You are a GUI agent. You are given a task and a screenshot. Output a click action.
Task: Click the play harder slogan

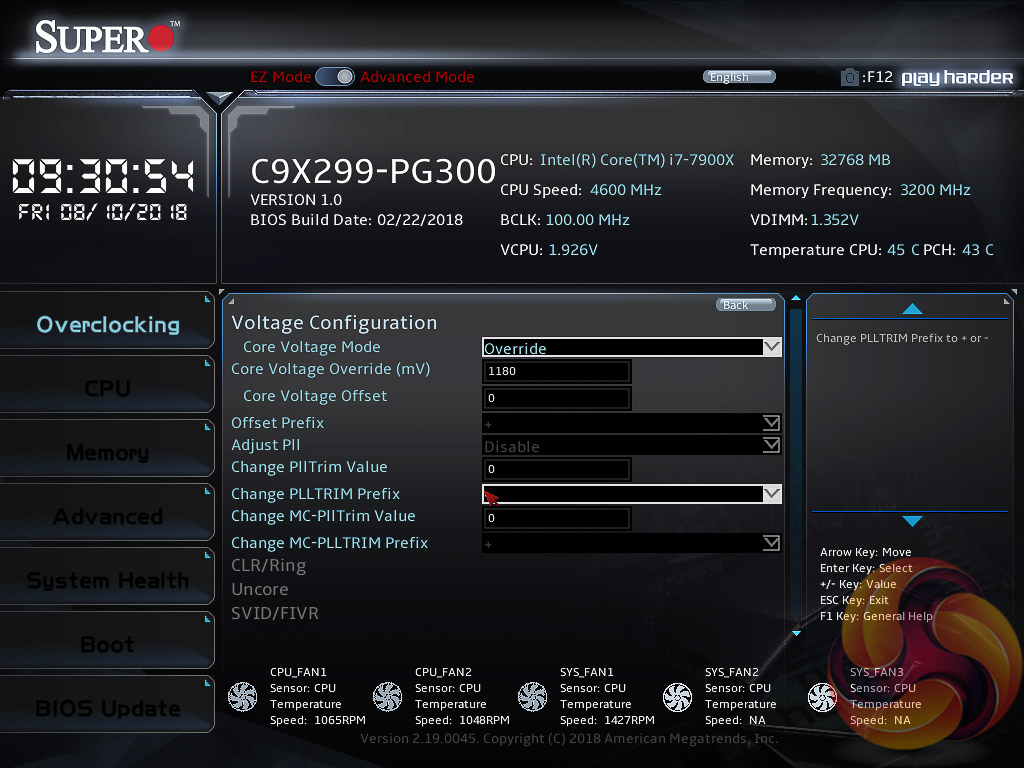[957, 78]
